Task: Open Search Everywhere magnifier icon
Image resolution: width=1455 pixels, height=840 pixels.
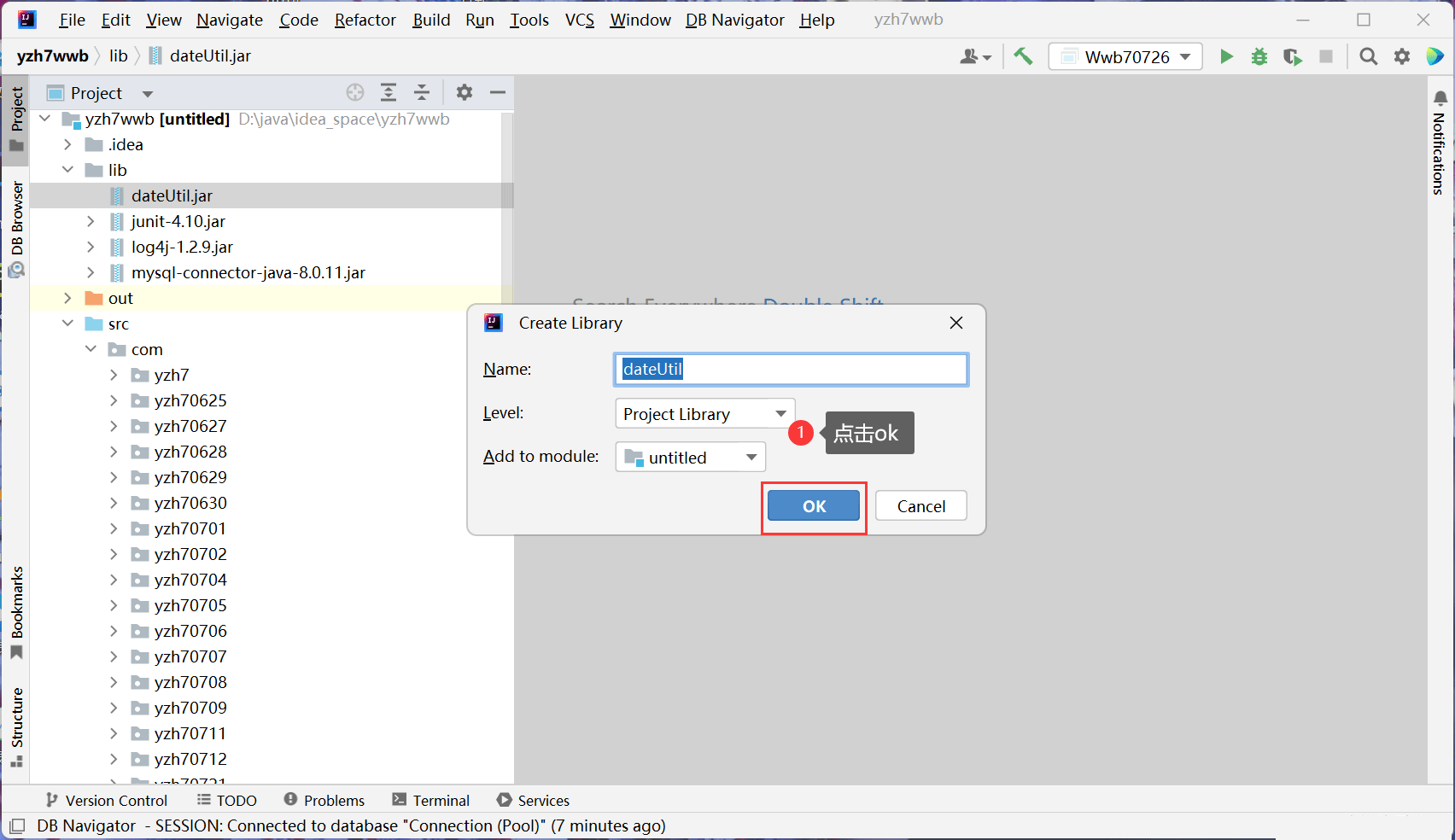Action: point(1368,56)
